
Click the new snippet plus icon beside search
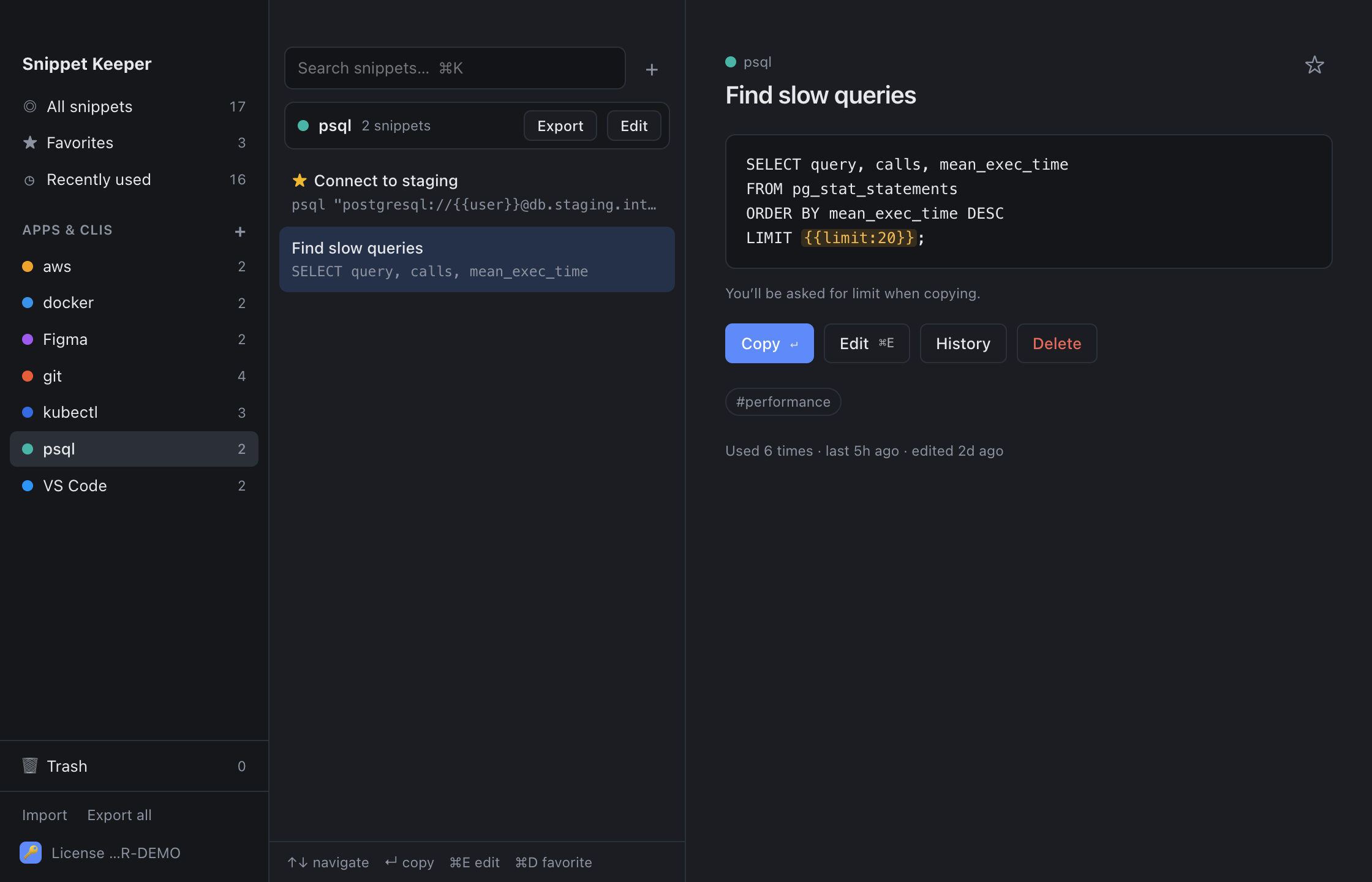pos(652,69)
